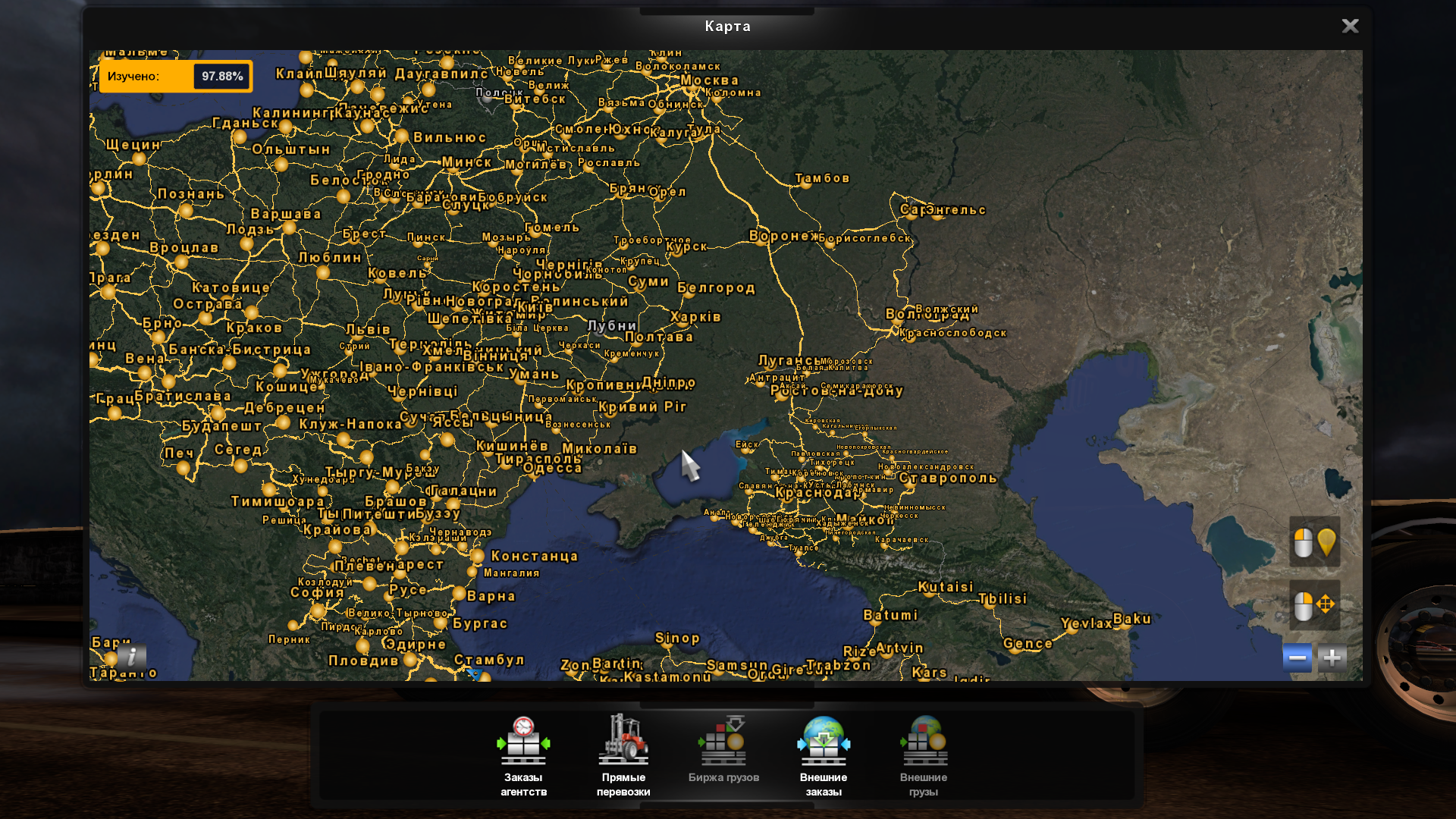1456x819 pixels.
Task: Click Tbilisi city label
Action: pos(1003,598)
